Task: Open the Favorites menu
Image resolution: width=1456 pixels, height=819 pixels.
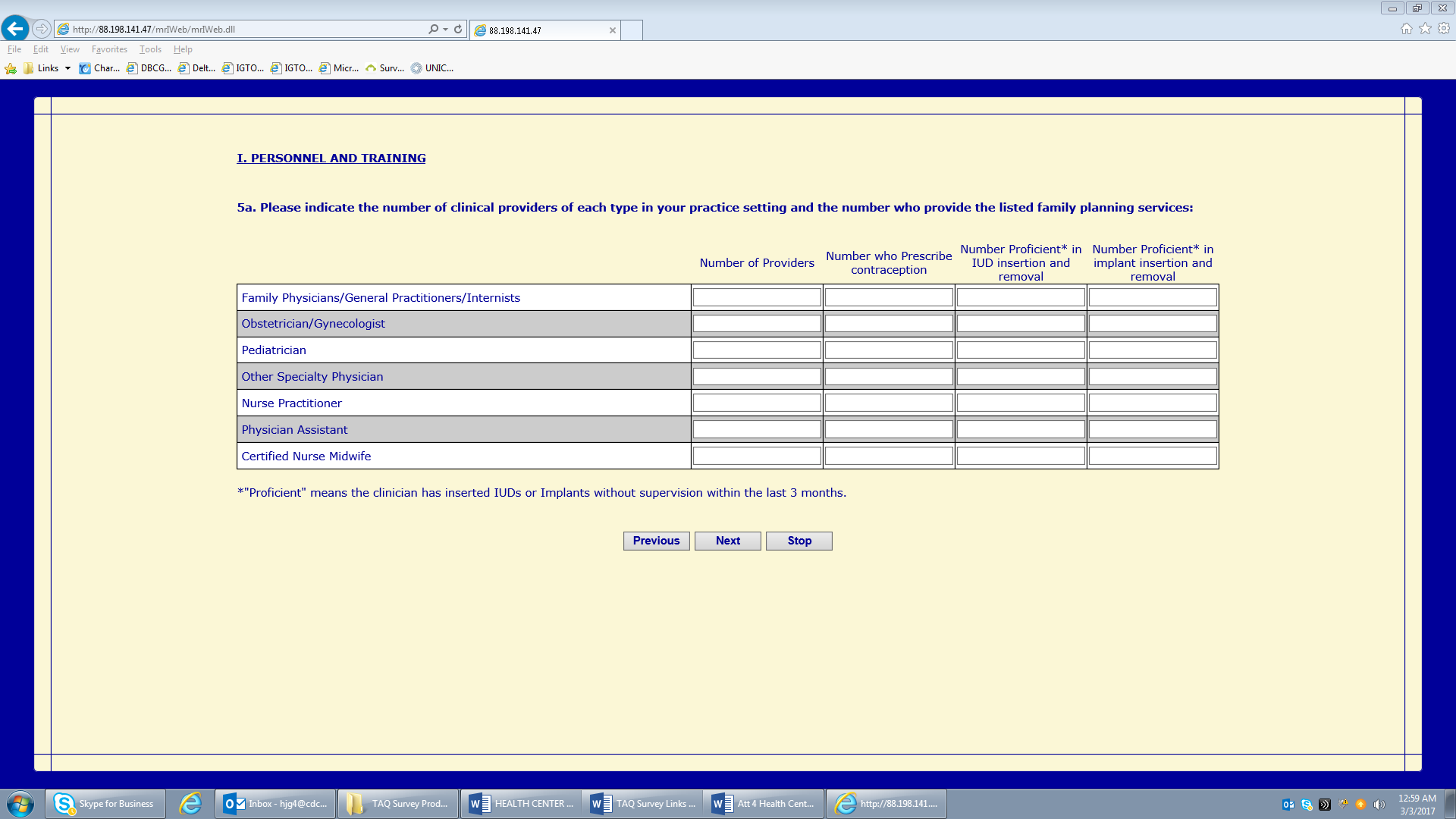Action: point(109,49)
